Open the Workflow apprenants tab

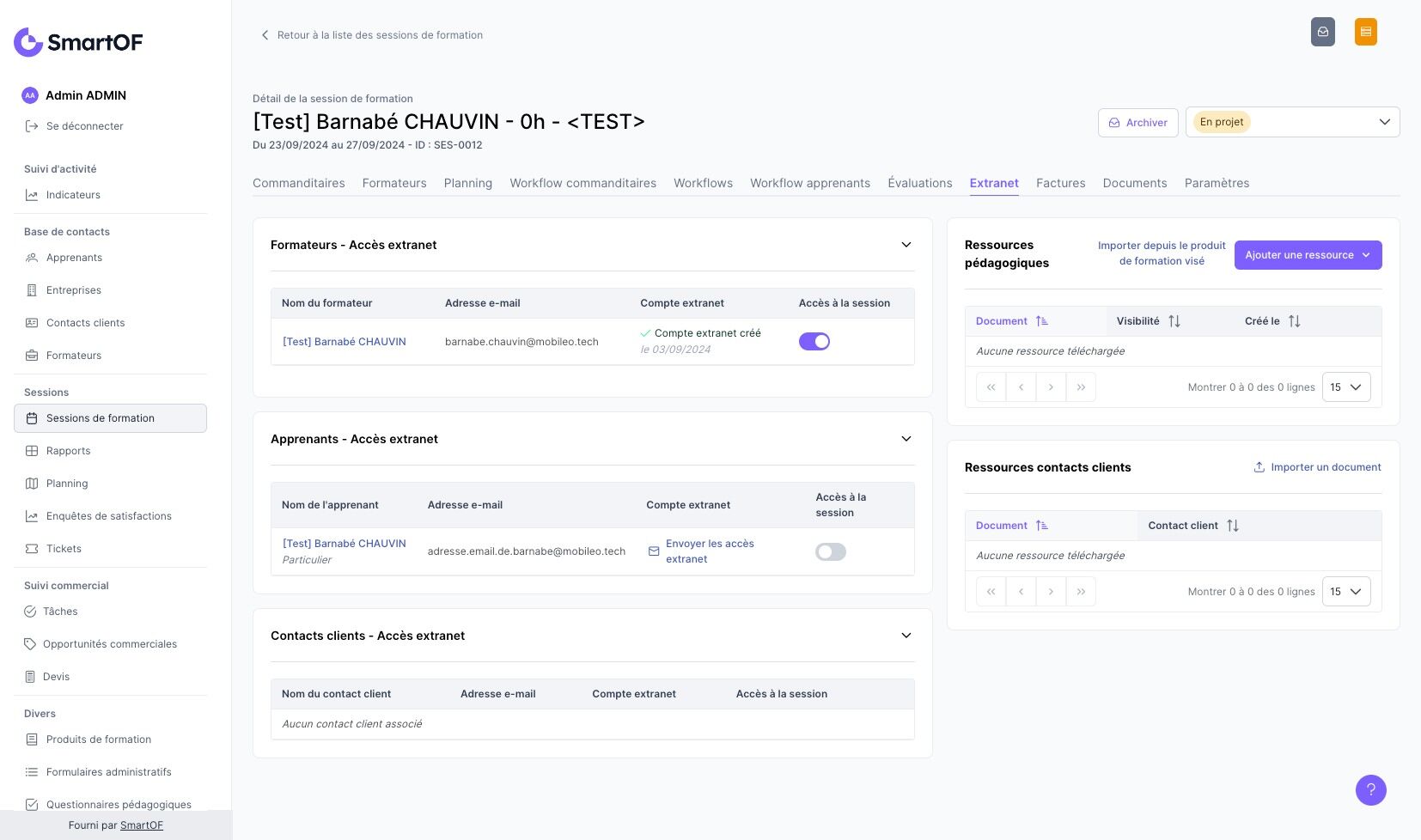click(x=809, y=183)
